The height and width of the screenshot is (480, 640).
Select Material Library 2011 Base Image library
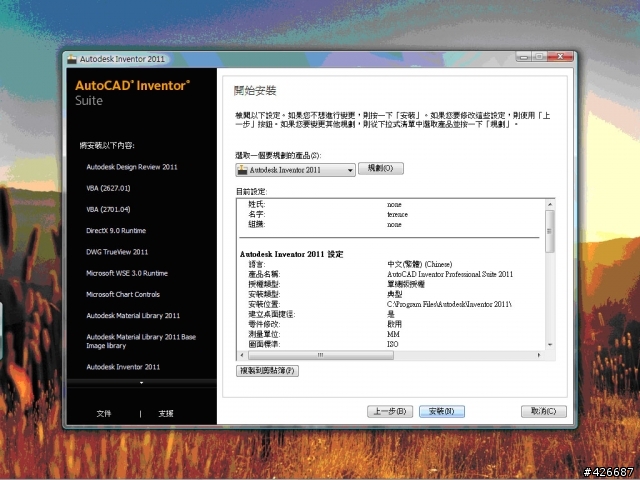(x=141, y=341)
